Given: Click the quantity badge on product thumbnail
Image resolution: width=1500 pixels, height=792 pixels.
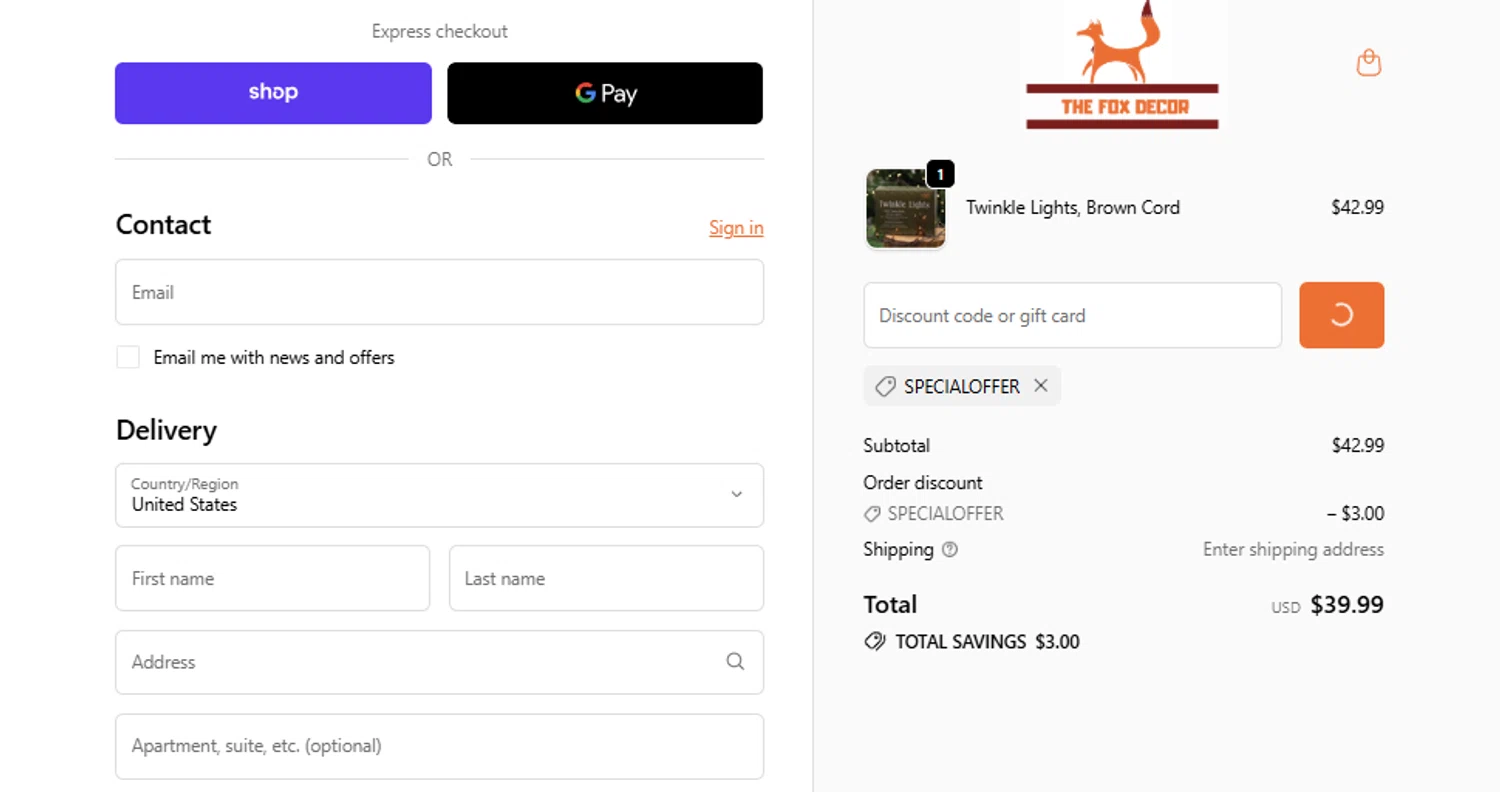Looking at the screenshot, I should click(x=940, y=174).
